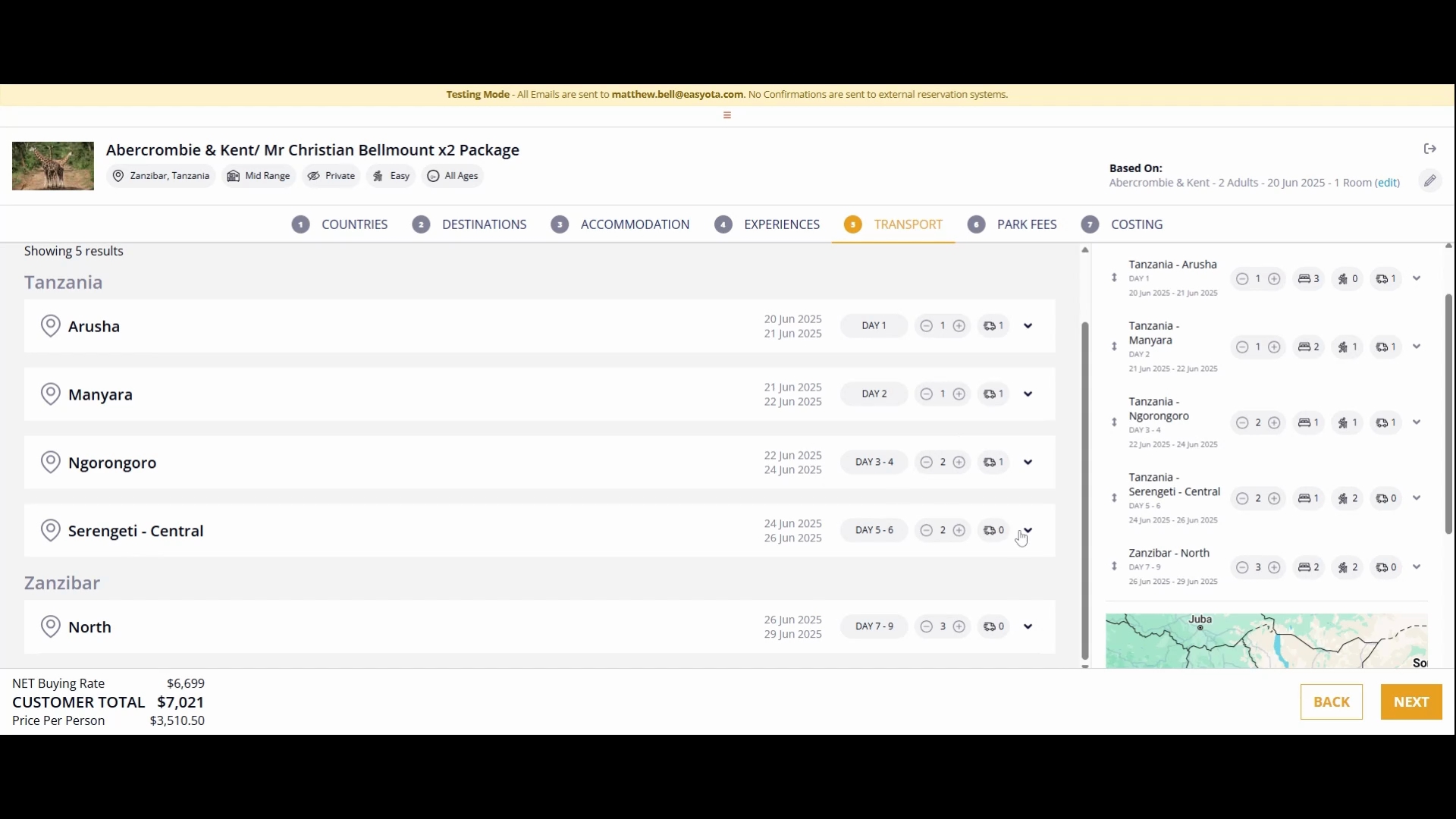Viewport: 1456px width, 819px height.
Task: Decrease nights for Manyara in the main list
Action: point(927,394)
